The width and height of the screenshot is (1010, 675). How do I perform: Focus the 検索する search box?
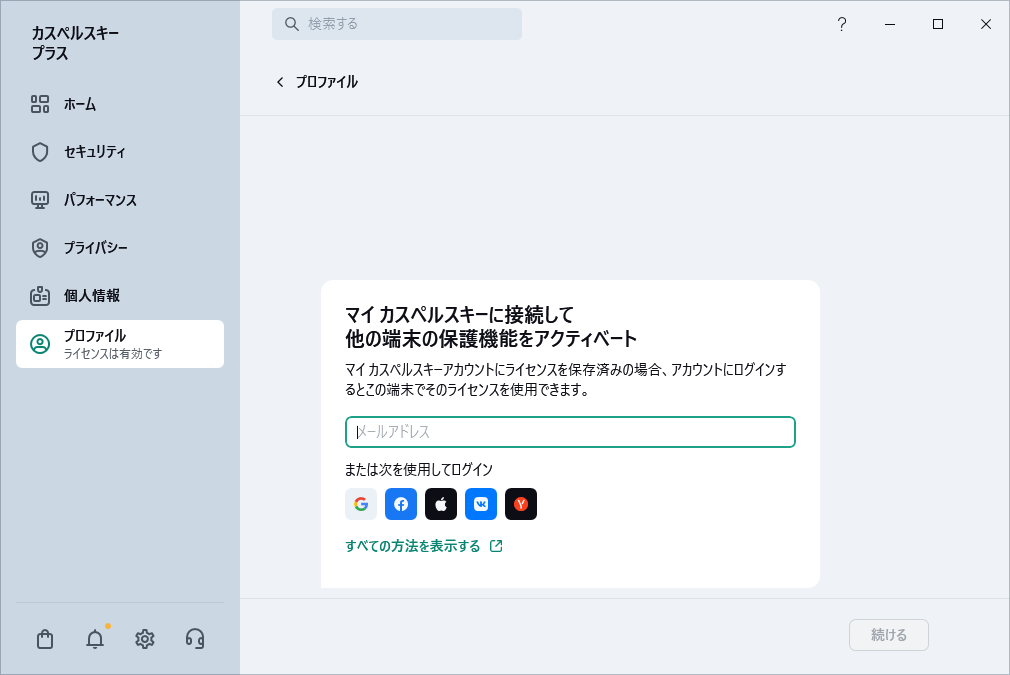click(397, 24)
